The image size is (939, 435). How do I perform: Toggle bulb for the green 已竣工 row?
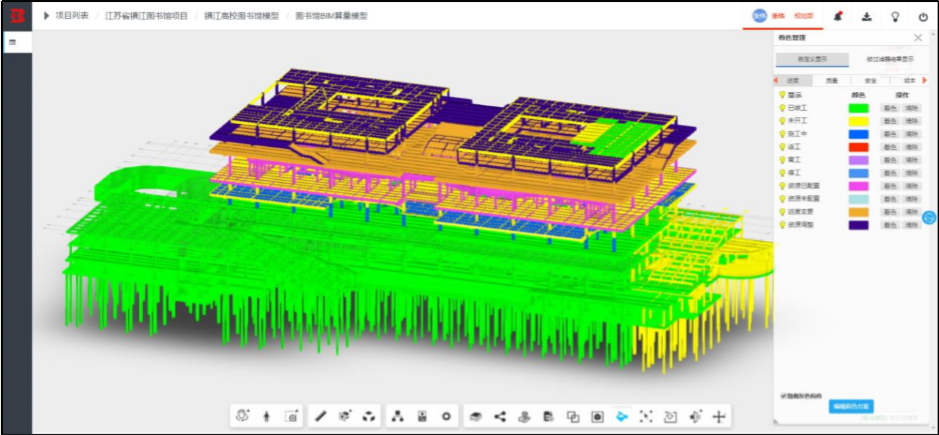[x=782, y=108]
